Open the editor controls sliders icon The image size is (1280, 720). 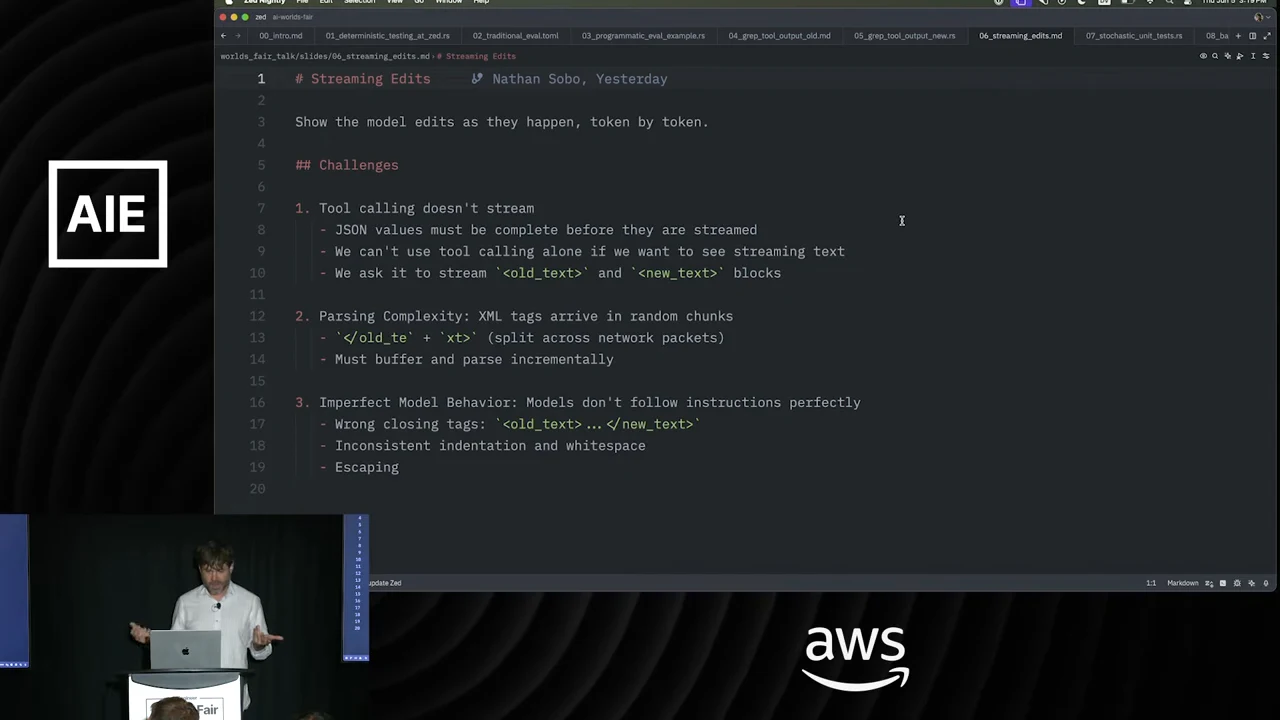(1266, 56)
